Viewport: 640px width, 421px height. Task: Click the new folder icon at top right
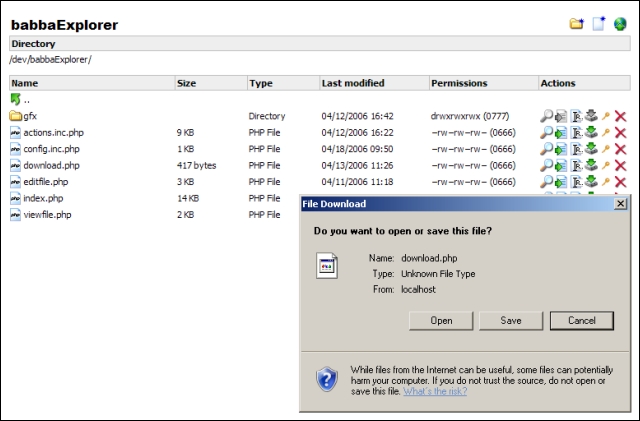click(576, 24)
